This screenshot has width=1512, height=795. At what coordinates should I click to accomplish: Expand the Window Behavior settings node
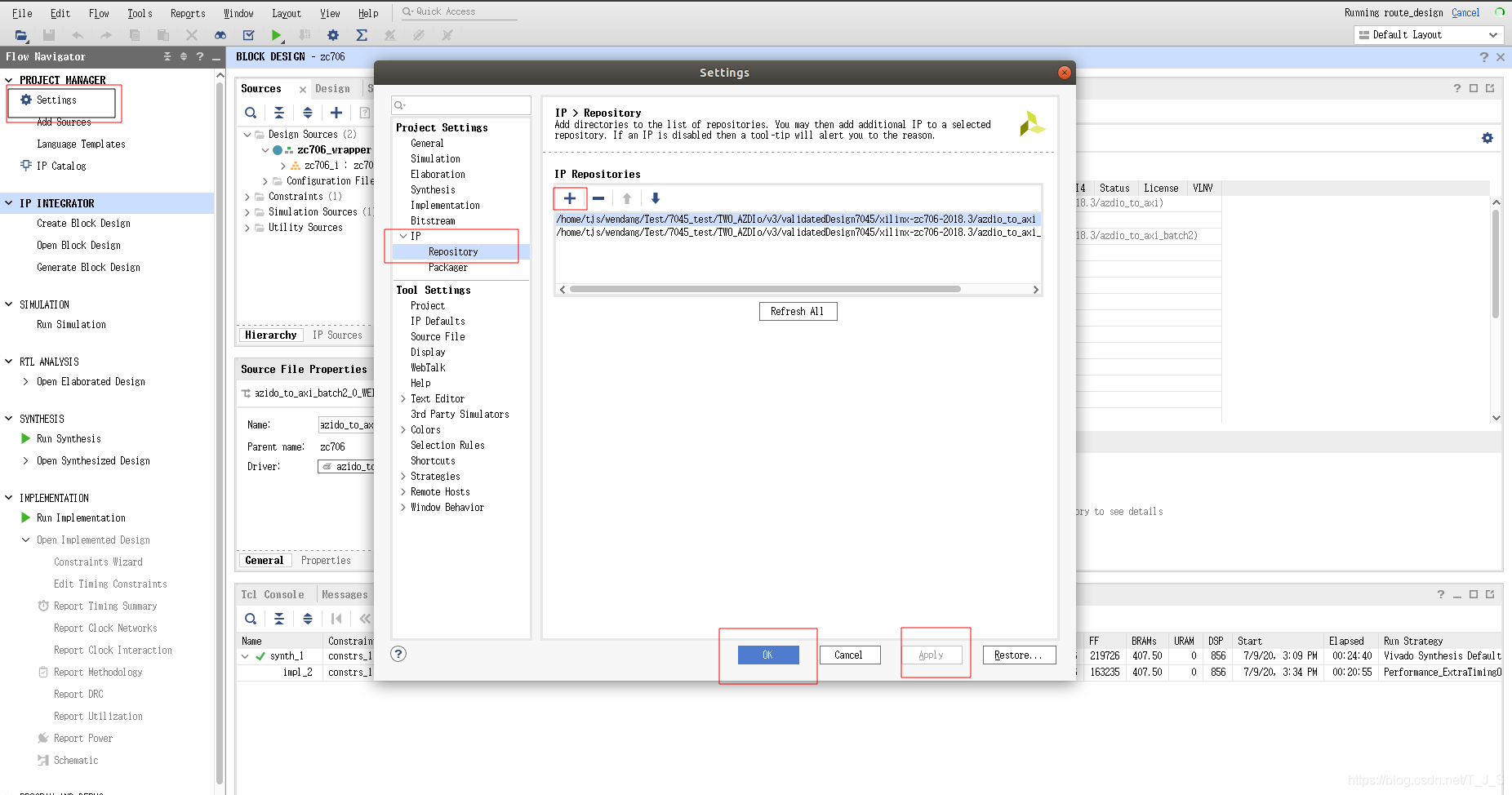[x=403, y=508]
